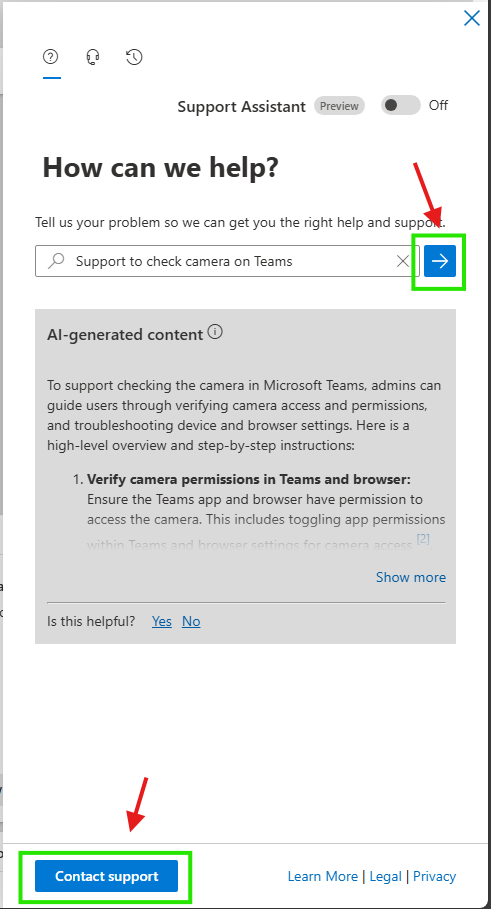
Task: Click the magnifier search icon in the field
Action: (56, 261)
